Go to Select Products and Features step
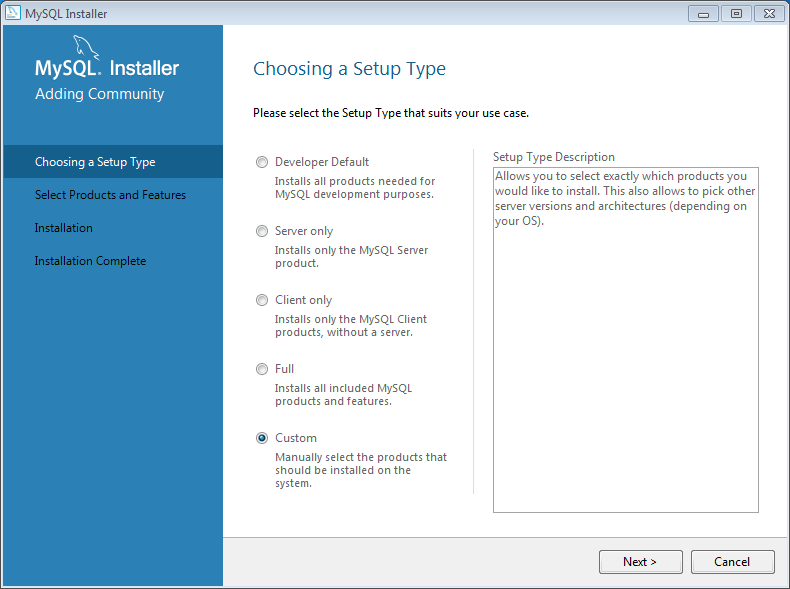 (x=110, y=195)
